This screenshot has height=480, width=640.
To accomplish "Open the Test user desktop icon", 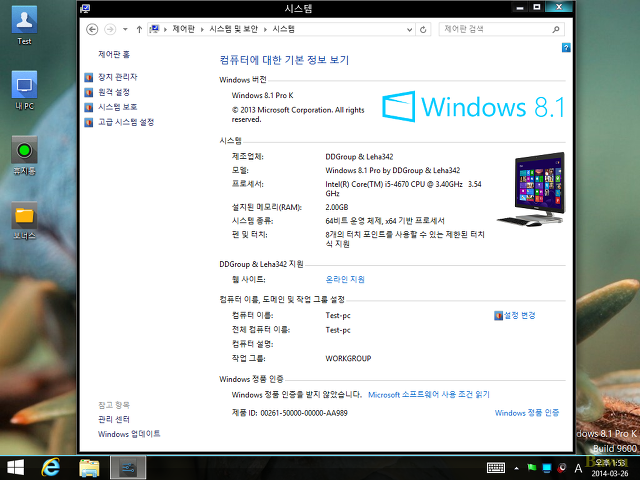I will tap(24, 25).
